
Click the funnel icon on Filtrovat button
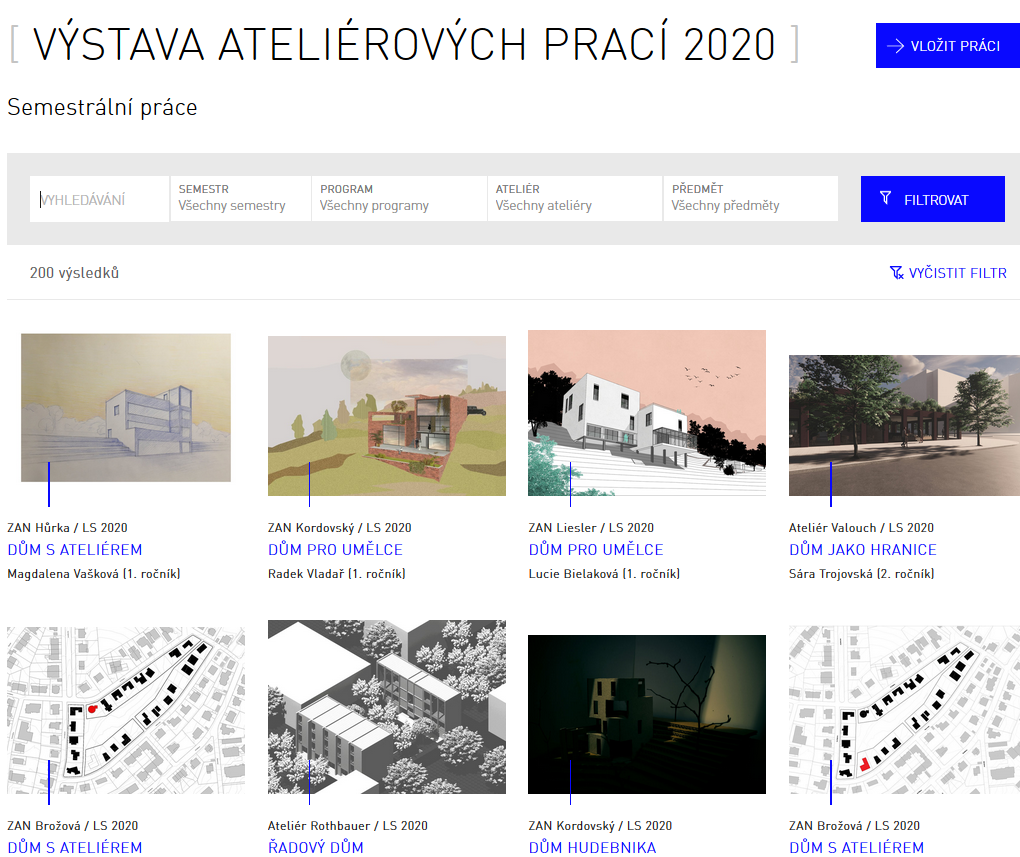click(885, 198)
